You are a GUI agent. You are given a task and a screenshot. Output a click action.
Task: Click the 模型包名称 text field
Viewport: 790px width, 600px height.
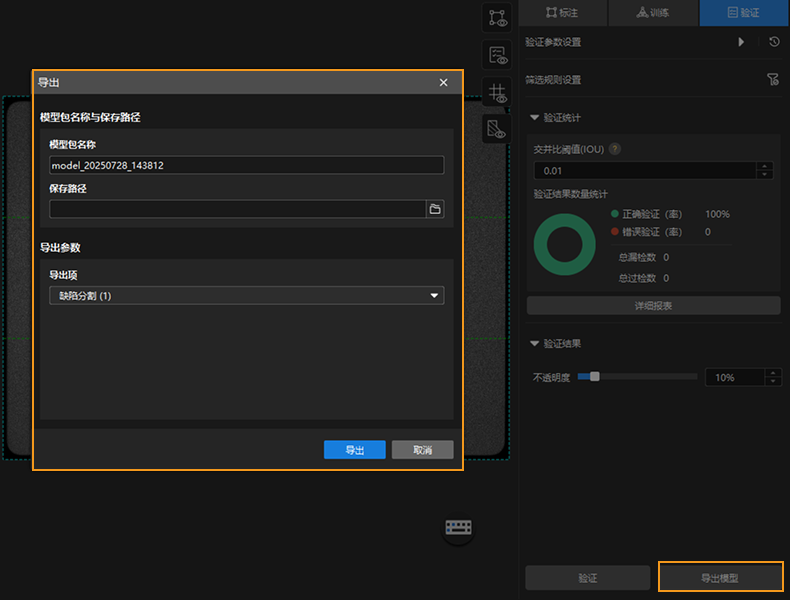(246, 166)
